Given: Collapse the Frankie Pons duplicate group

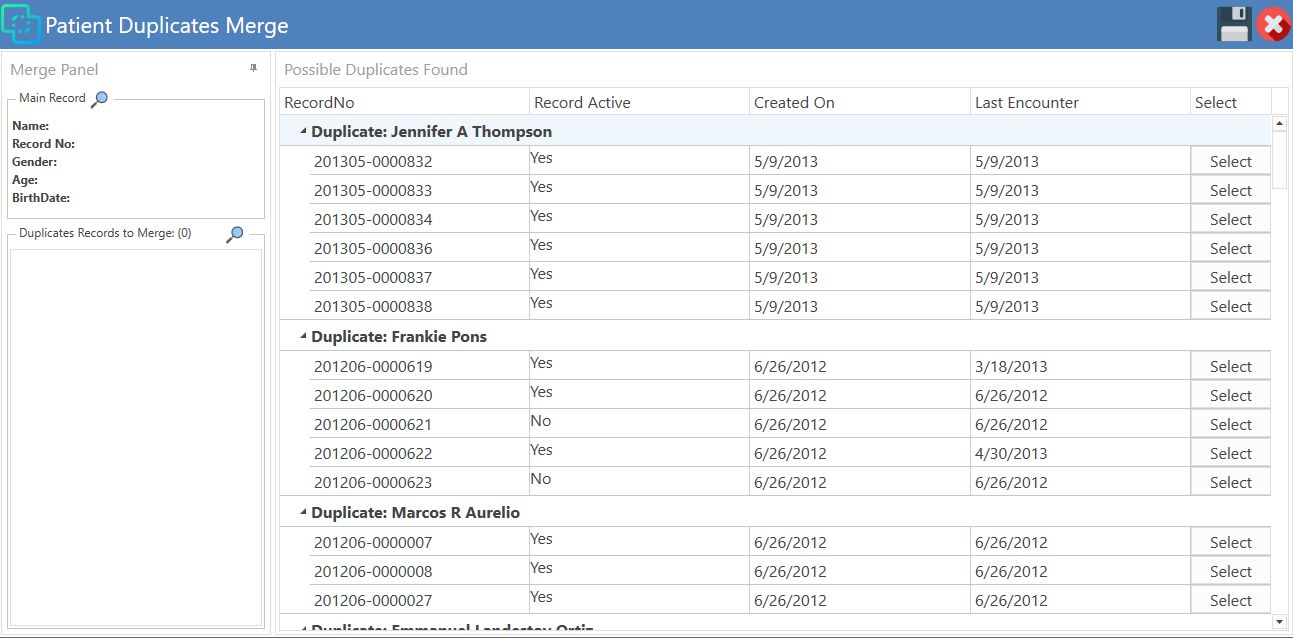Looking at the screenshot, I should point(303,336).
